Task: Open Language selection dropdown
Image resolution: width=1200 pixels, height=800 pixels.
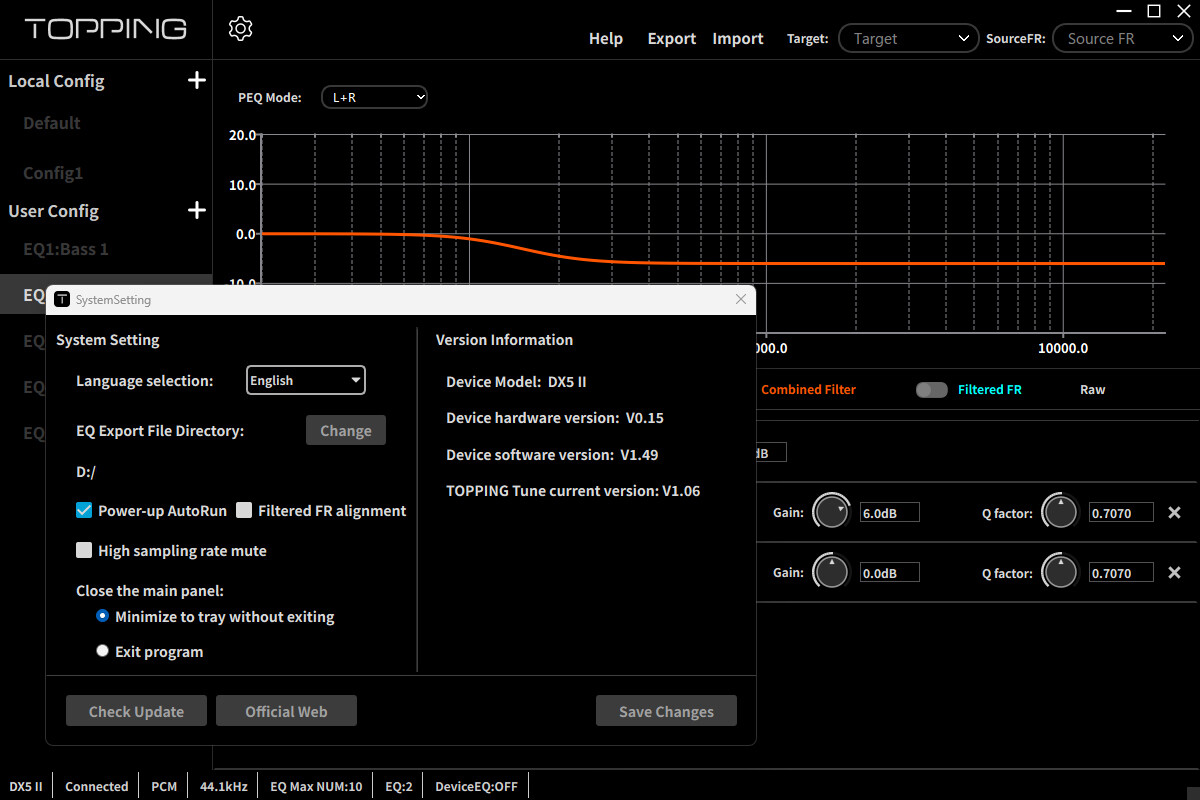Action: tap(306, 380)
